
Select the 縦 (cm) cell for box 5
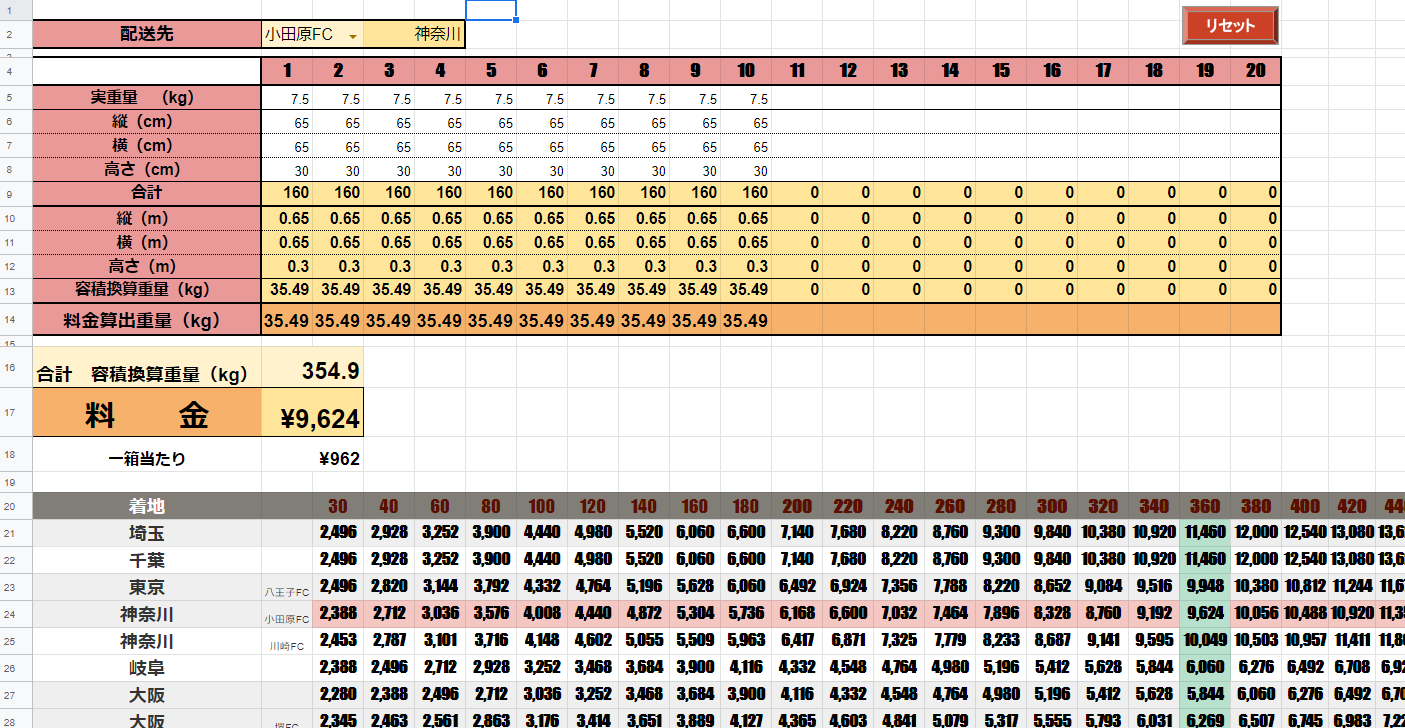click(491, 122)
